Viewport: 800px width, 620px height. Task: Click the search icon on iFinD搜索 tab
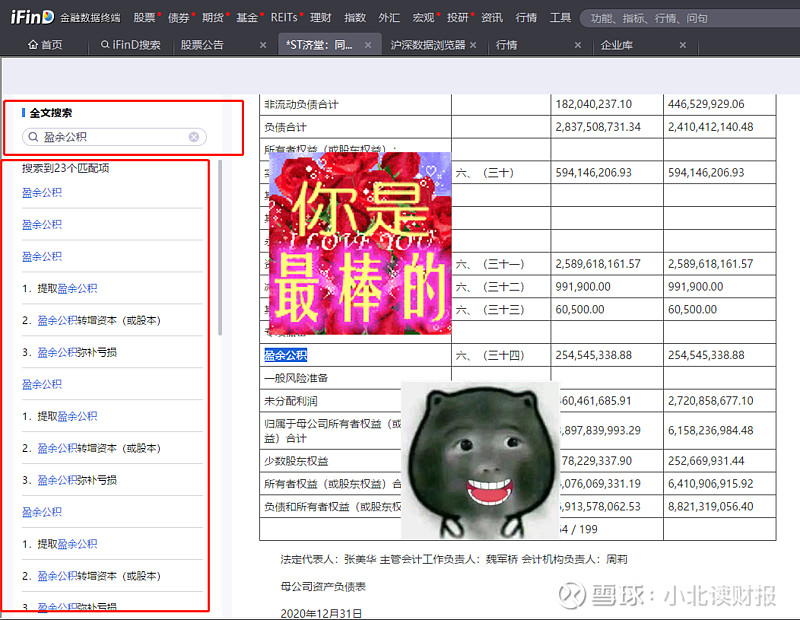pos(105,45)
